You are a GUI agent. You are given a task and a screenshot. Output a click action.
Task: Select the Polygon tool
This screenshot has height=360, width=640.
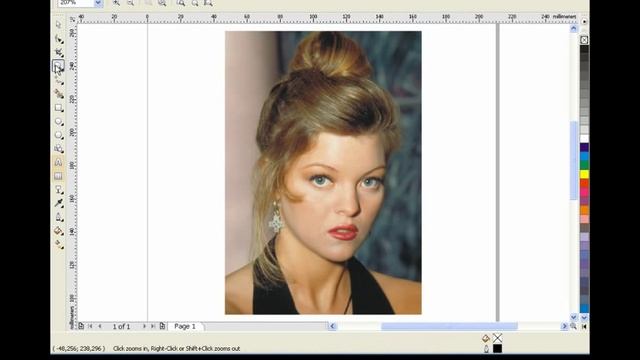pos(58,135)
